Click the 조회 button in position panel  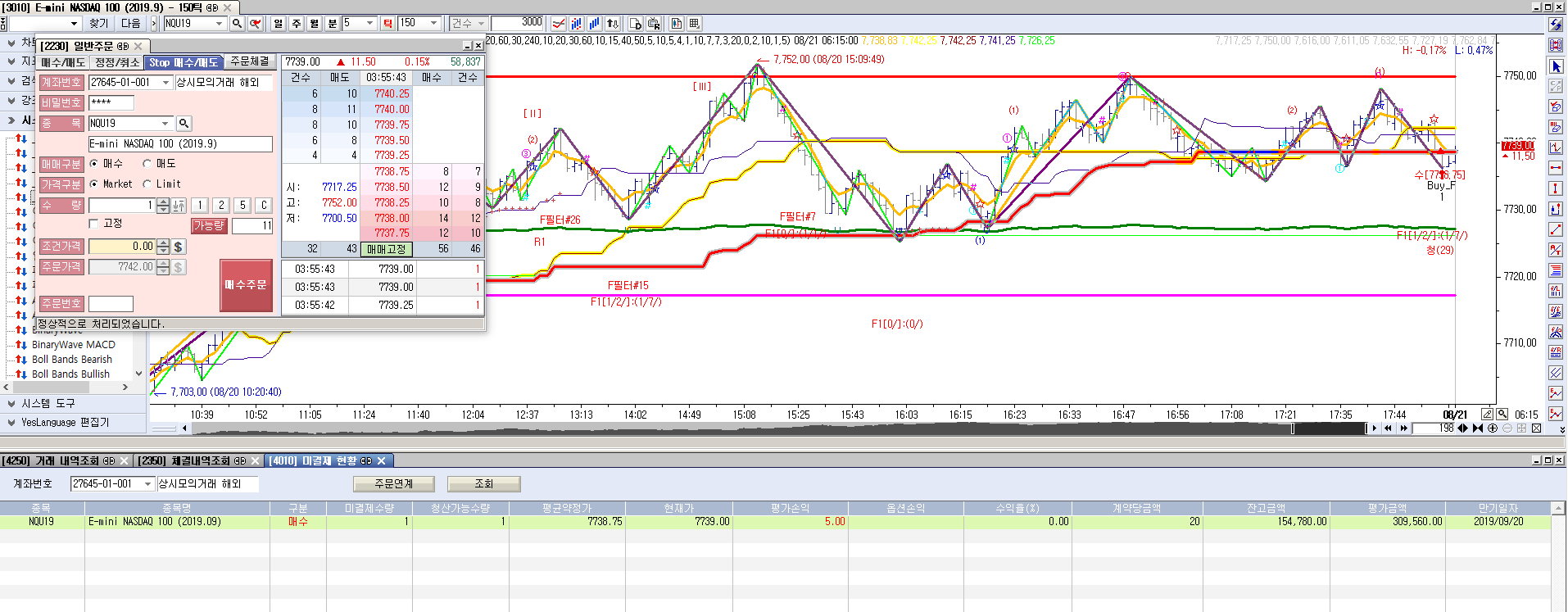click(484, 484)
